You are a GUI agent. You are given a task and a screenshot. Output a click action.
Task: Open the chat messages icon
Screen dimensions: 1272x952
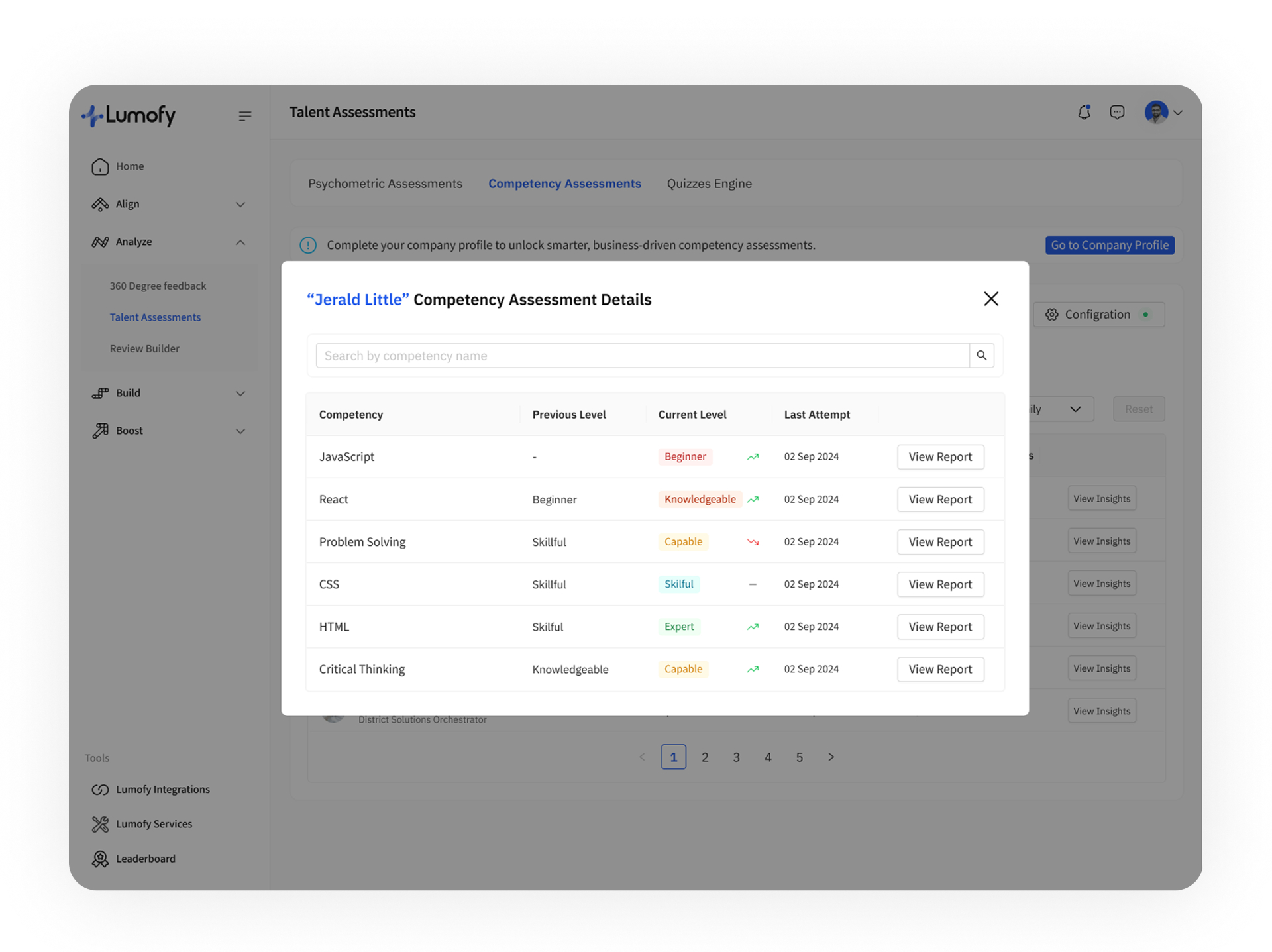1117,112
